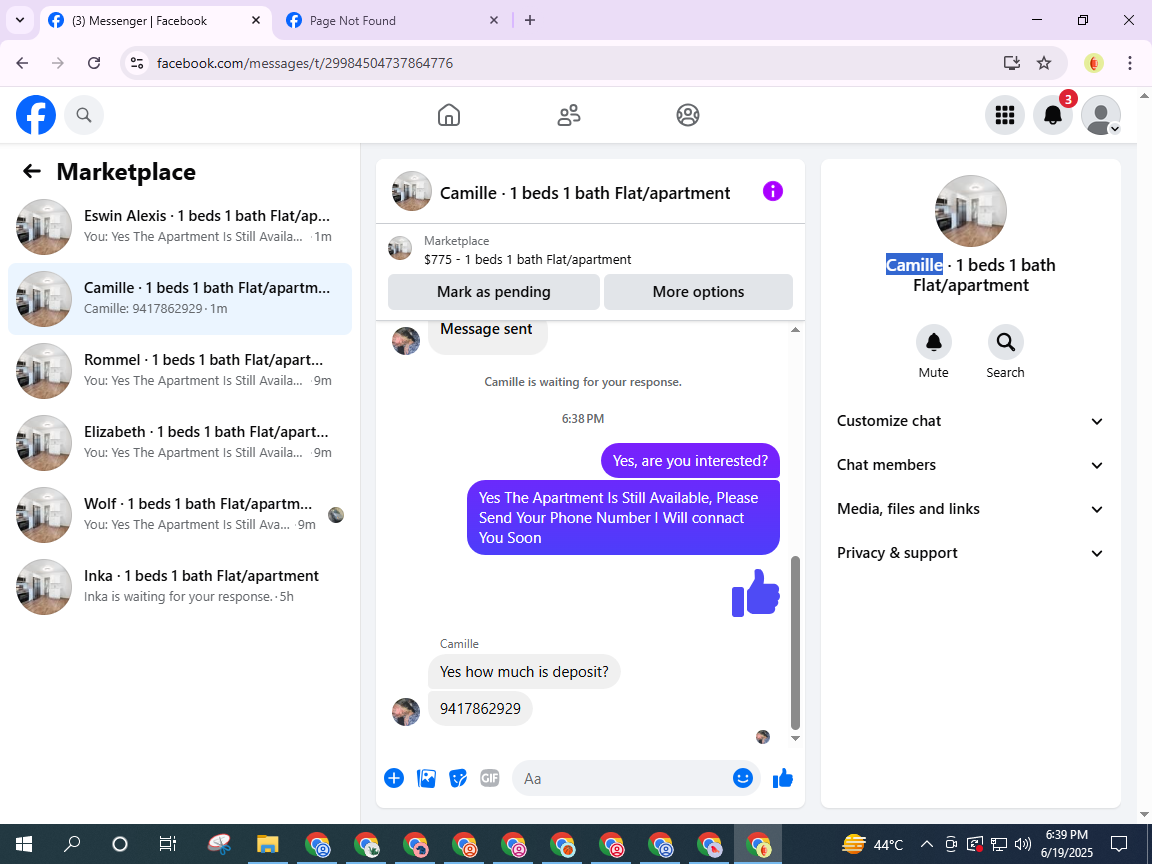Click the chat scrollbar thumb

(795, 643)
